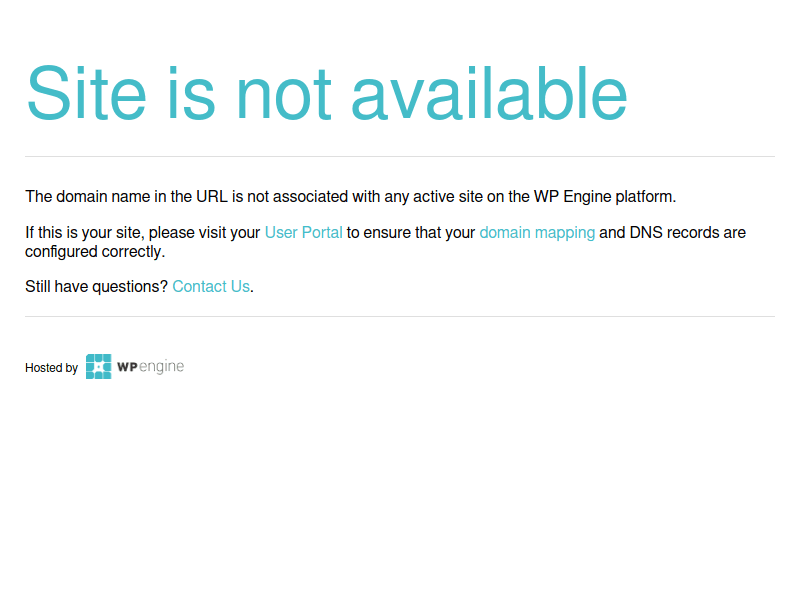Follow the domain mapping documentation link
The height and width of the screenshot is (600, 800).
coord(538,232)
